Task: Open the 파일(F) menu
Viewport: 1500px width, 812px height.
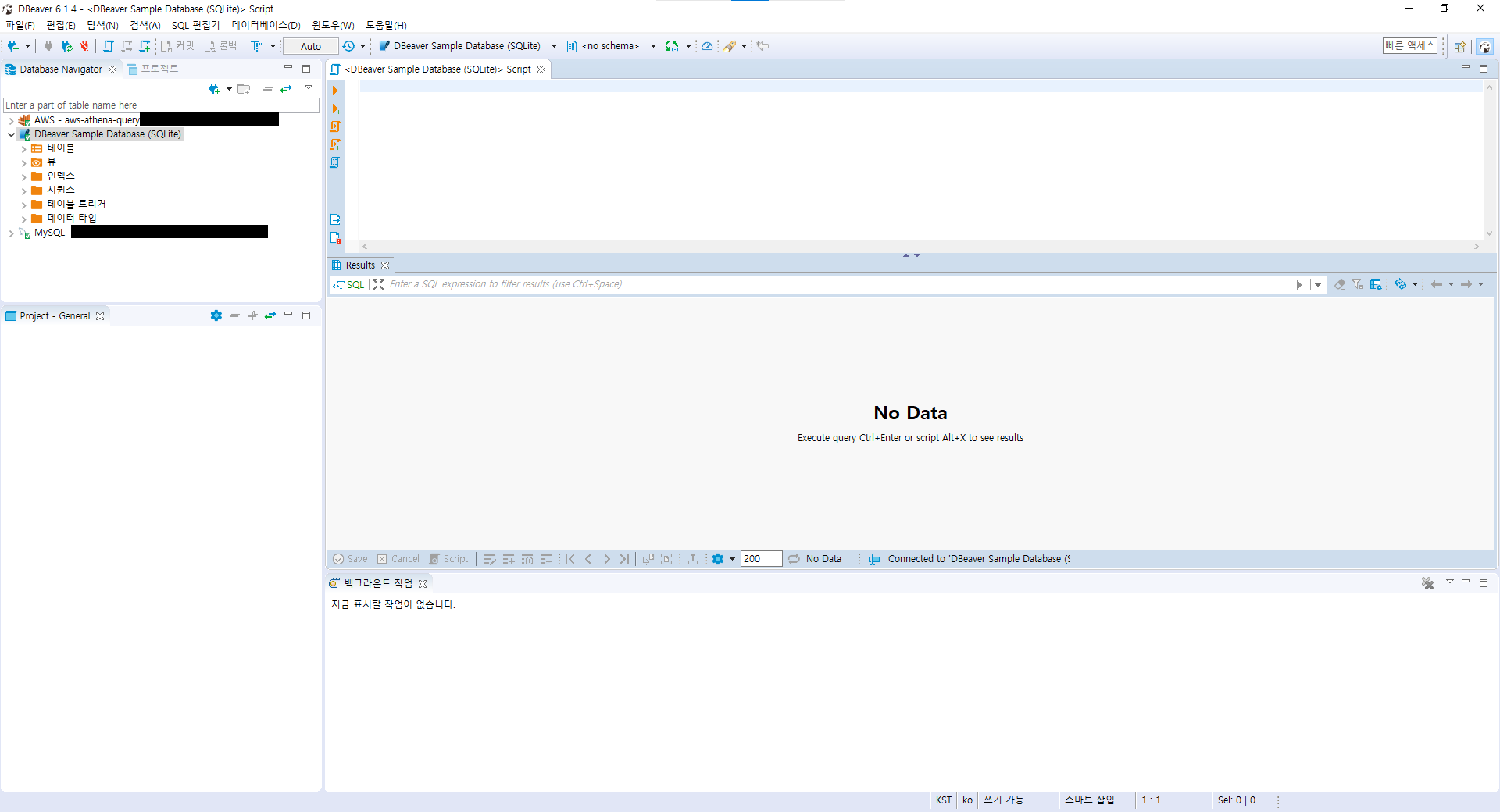Action: (20, 25)
